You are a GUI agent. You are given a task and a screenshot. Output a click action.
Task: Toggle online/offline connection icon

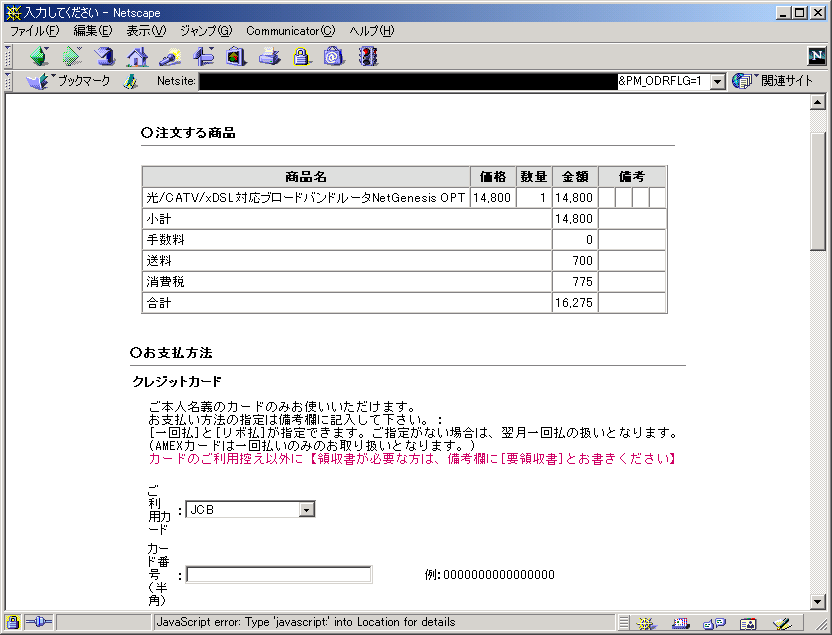tap(38, 622)
